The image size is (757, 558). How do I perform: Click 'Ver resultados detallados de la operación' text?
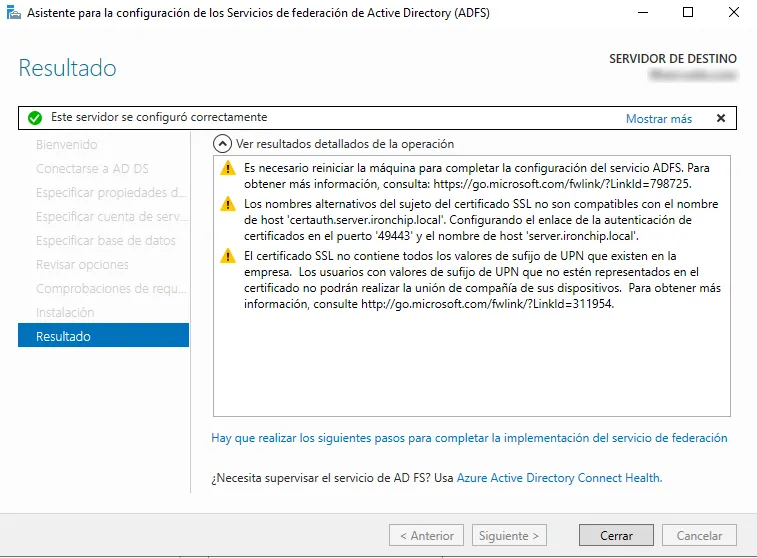[x=345, y=144]
